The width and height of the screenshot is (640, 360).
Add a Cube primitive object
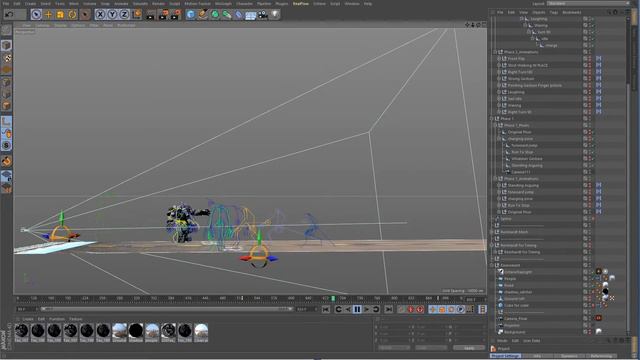pos(190,15)
